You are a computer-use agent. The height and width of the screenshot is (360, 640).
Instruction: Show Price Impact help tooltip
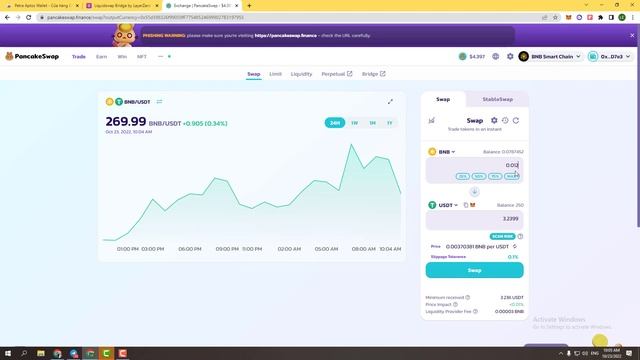click(x=455, y=304)
